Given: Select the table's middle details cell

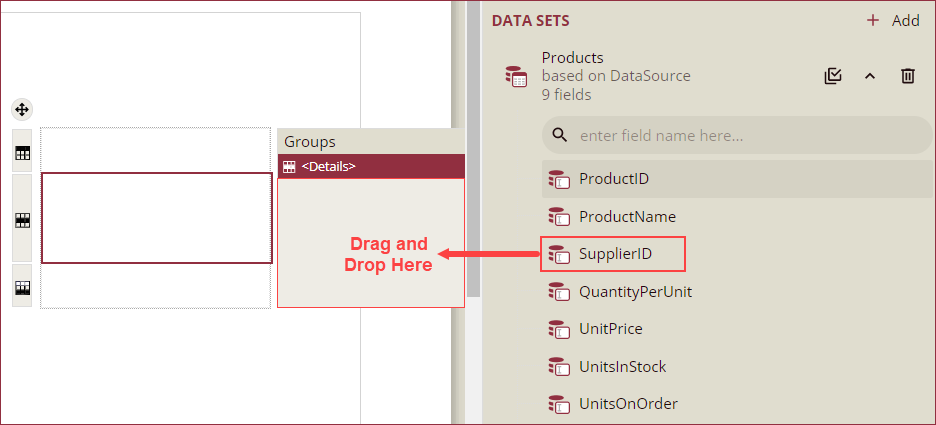Looking at the screenshot, I should coord(156,218).
